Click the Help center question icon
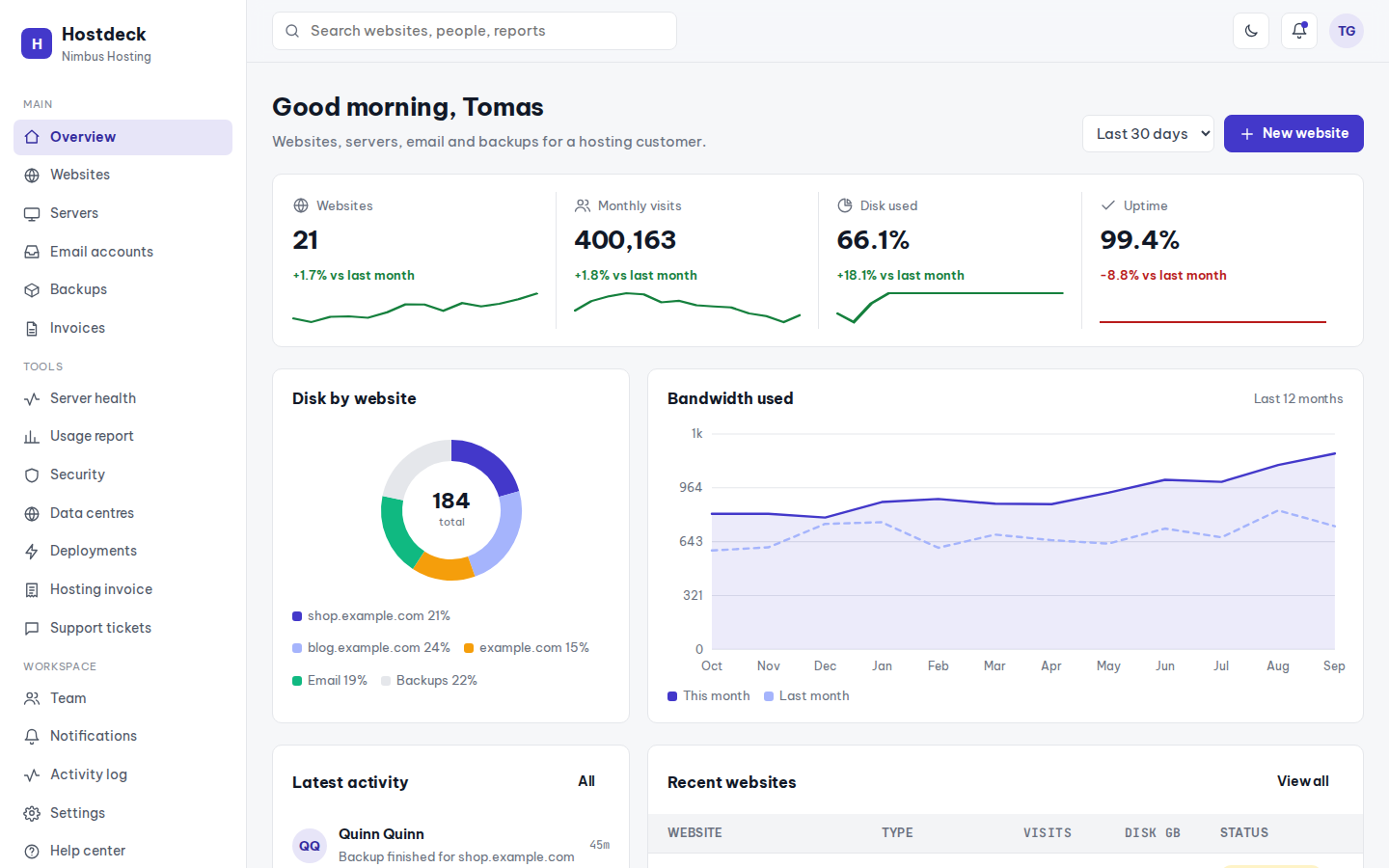The height and width of the screenshot is (868, 1389). pyautogui.click(x=32, y=851)
